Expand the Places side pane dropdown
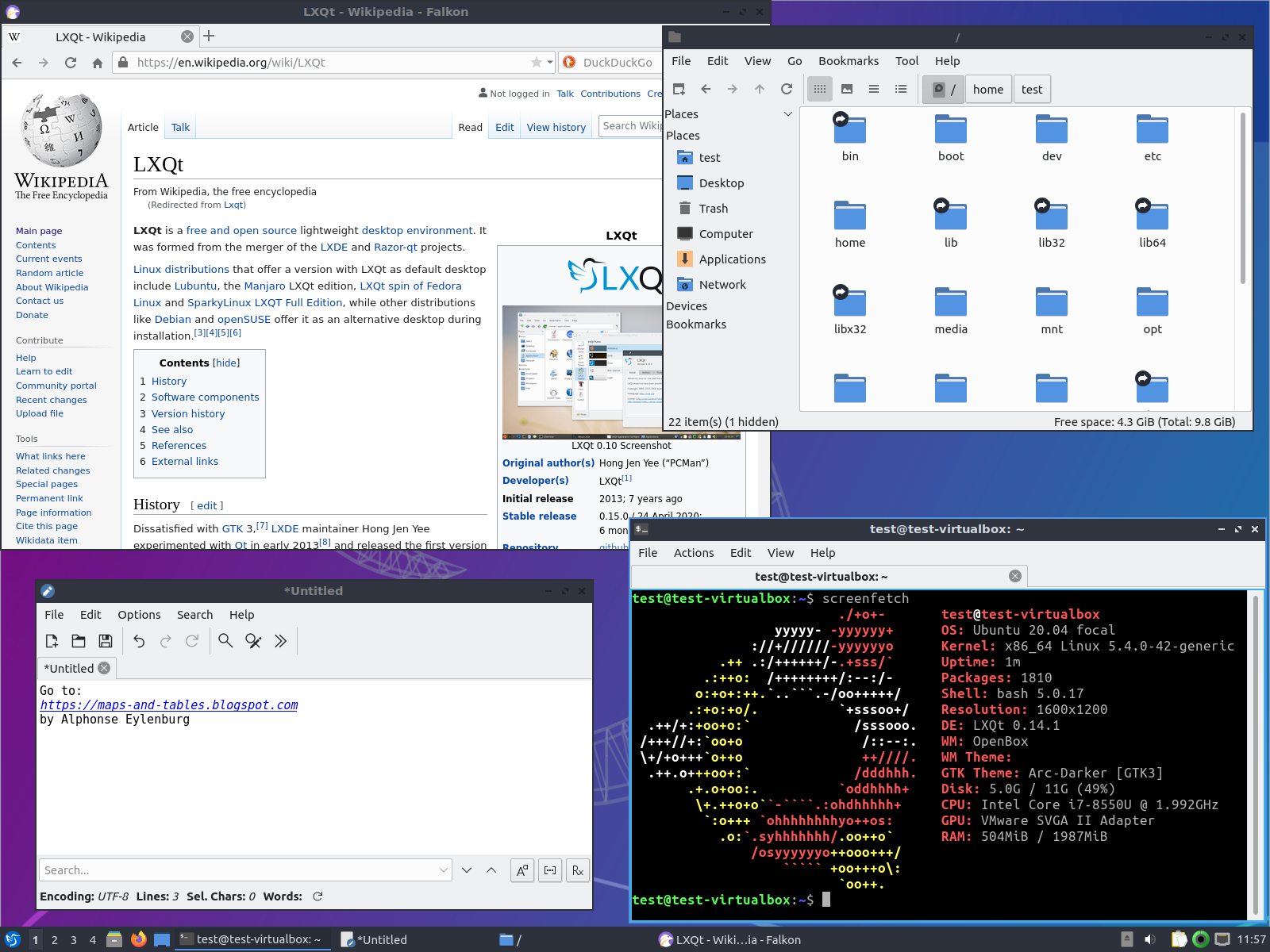Screen dimensions: 1270x952 (x=787, y=114)
